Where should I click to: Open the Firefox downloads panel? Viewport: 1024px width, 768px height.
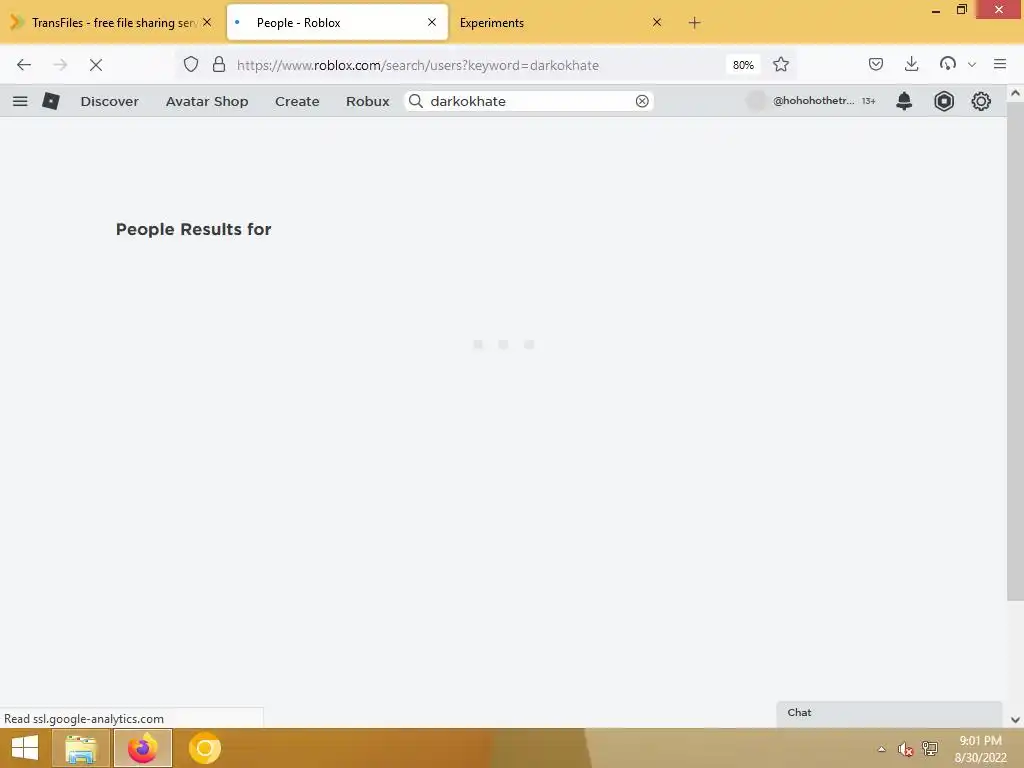tap(912, 64)
